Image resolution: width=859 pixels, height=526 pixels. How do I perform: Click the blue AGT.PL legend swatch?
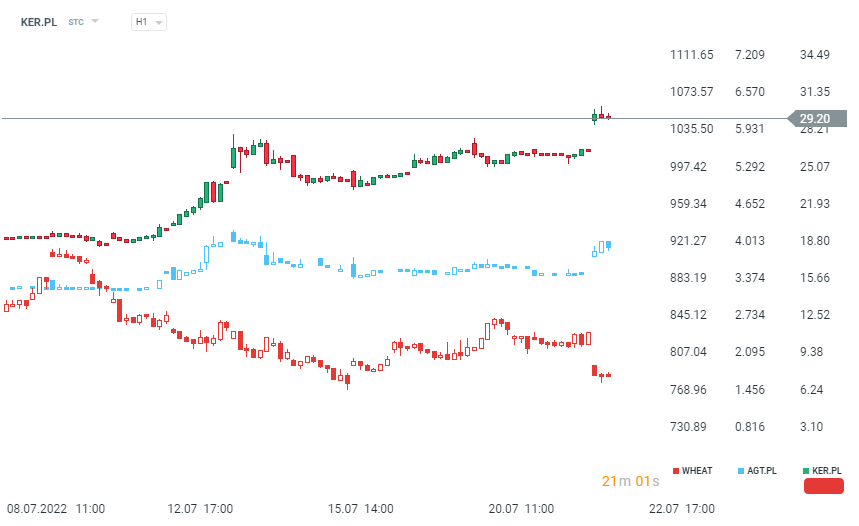click(741, 470)
